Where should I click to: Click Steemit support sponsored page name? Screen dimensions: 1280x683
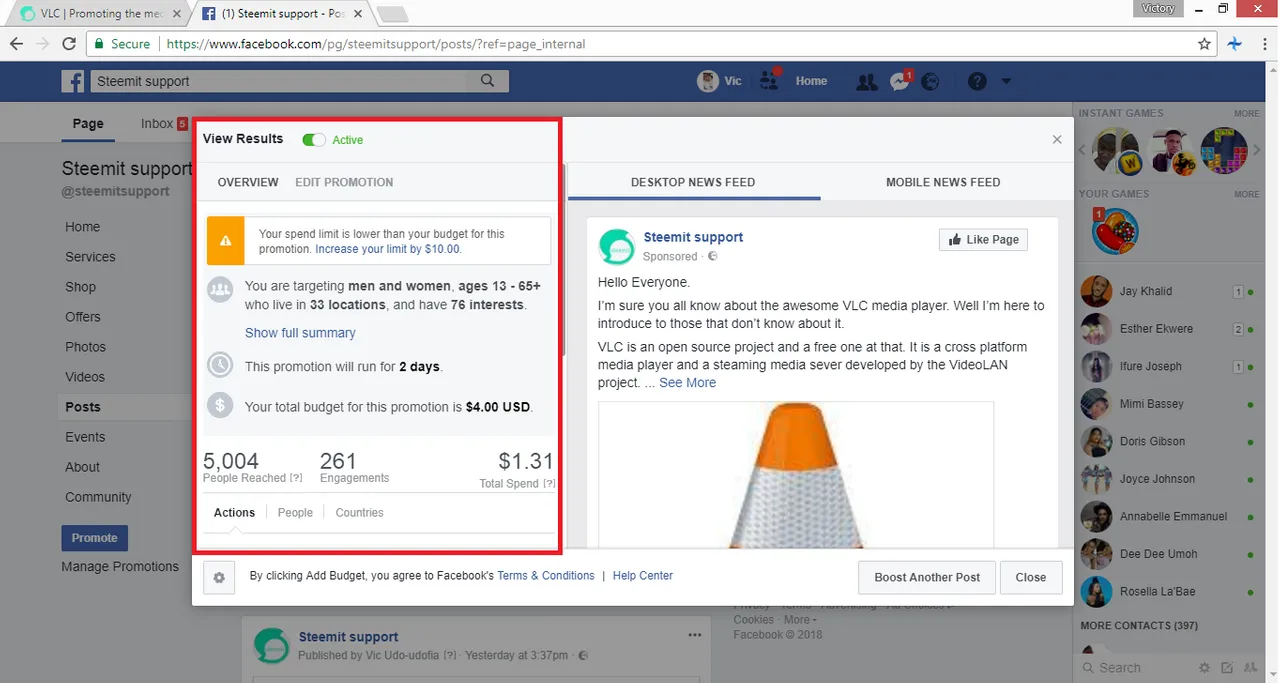(x=693, y=237)
